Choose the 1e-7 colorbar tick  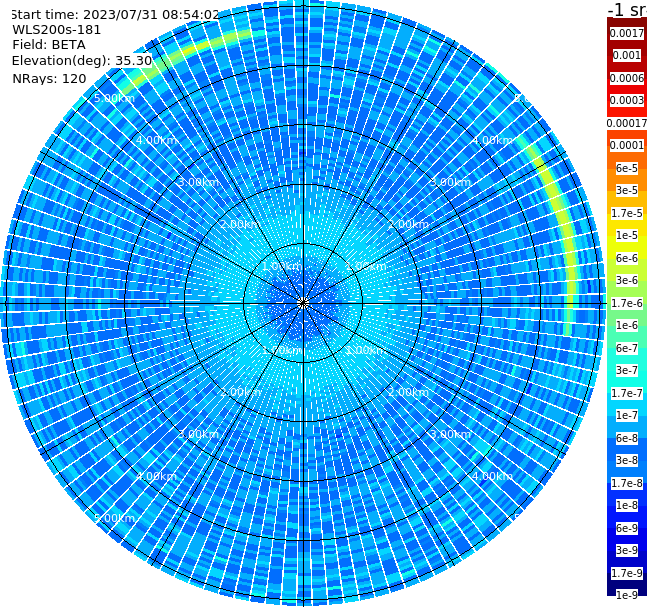coord(627,415)
